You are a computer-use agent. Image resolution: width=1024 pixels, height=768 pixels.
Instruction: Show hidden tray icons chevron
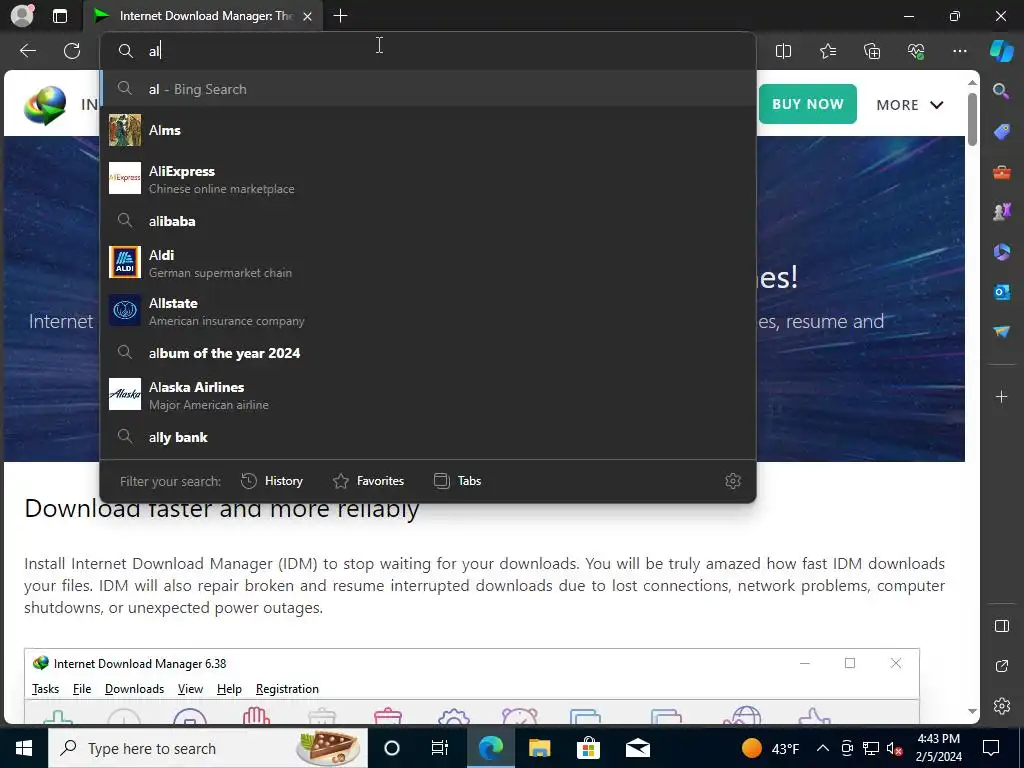coord(823,748)
